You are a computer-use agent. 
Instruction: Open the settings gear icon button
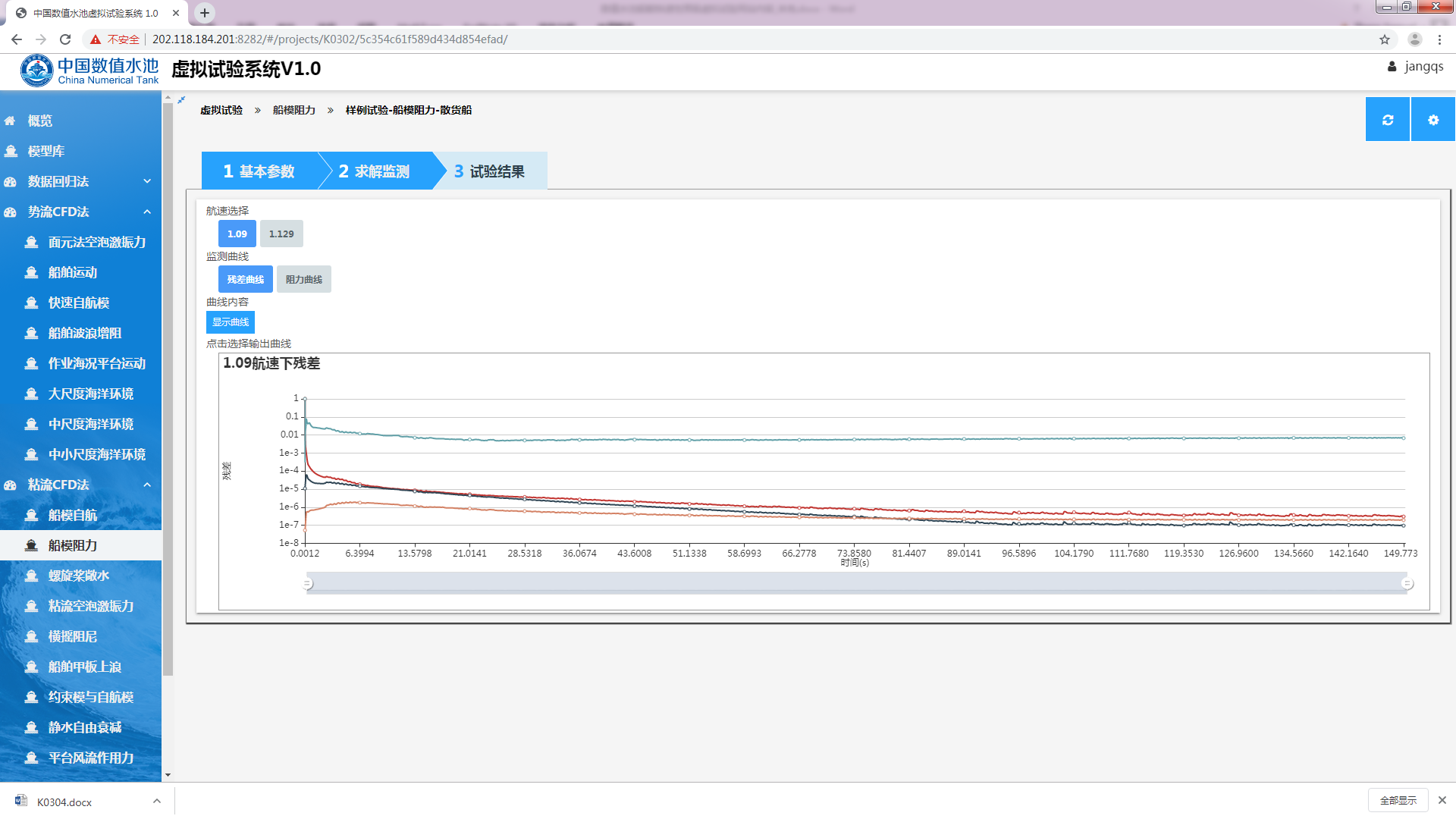pos(1432,120)
